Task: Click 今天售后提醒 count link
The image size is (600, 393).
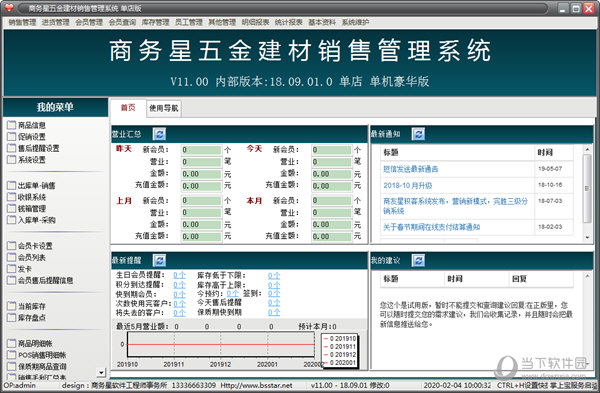Action: (274, 303)
